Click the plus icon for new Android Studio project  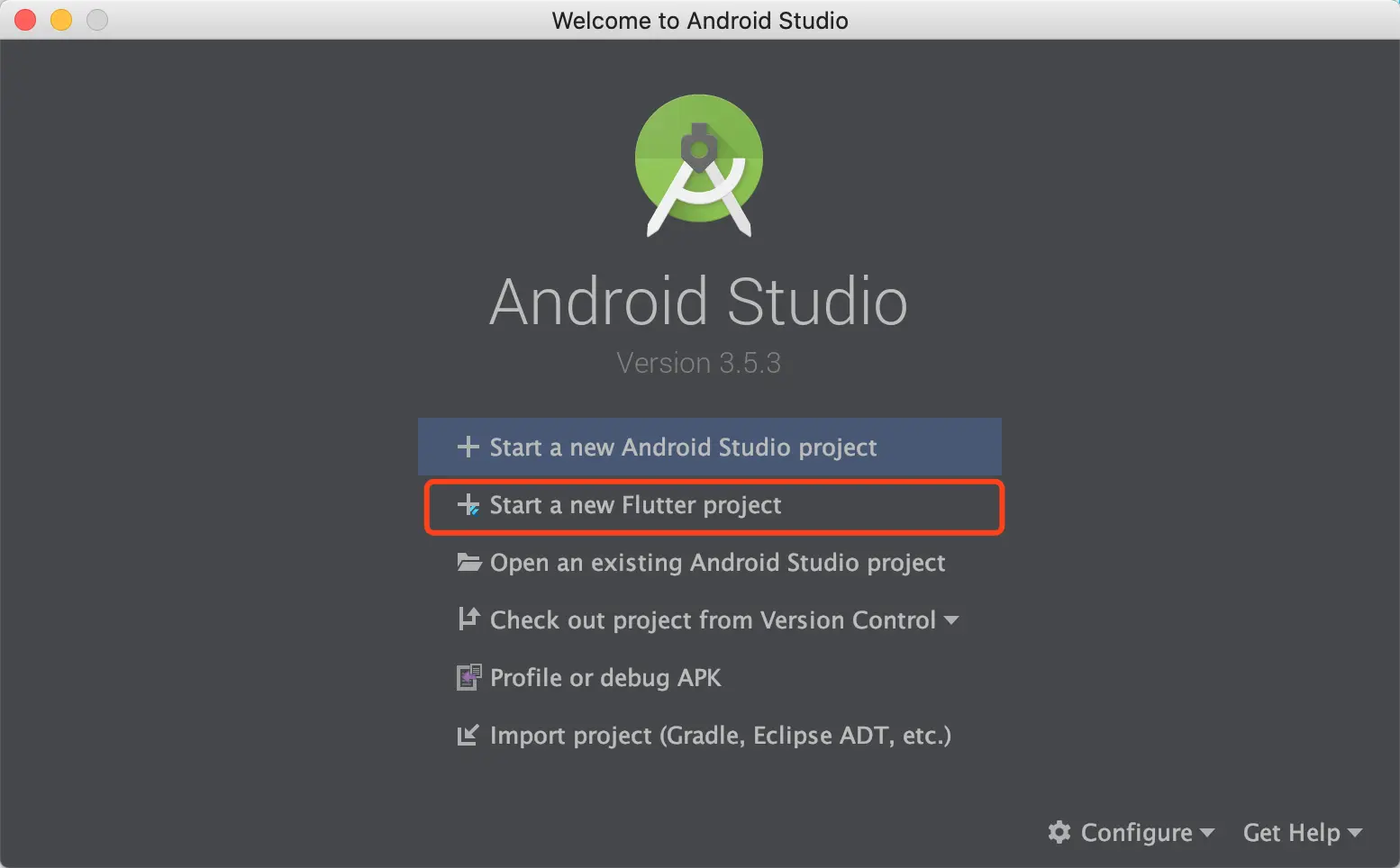coord(468,447)
